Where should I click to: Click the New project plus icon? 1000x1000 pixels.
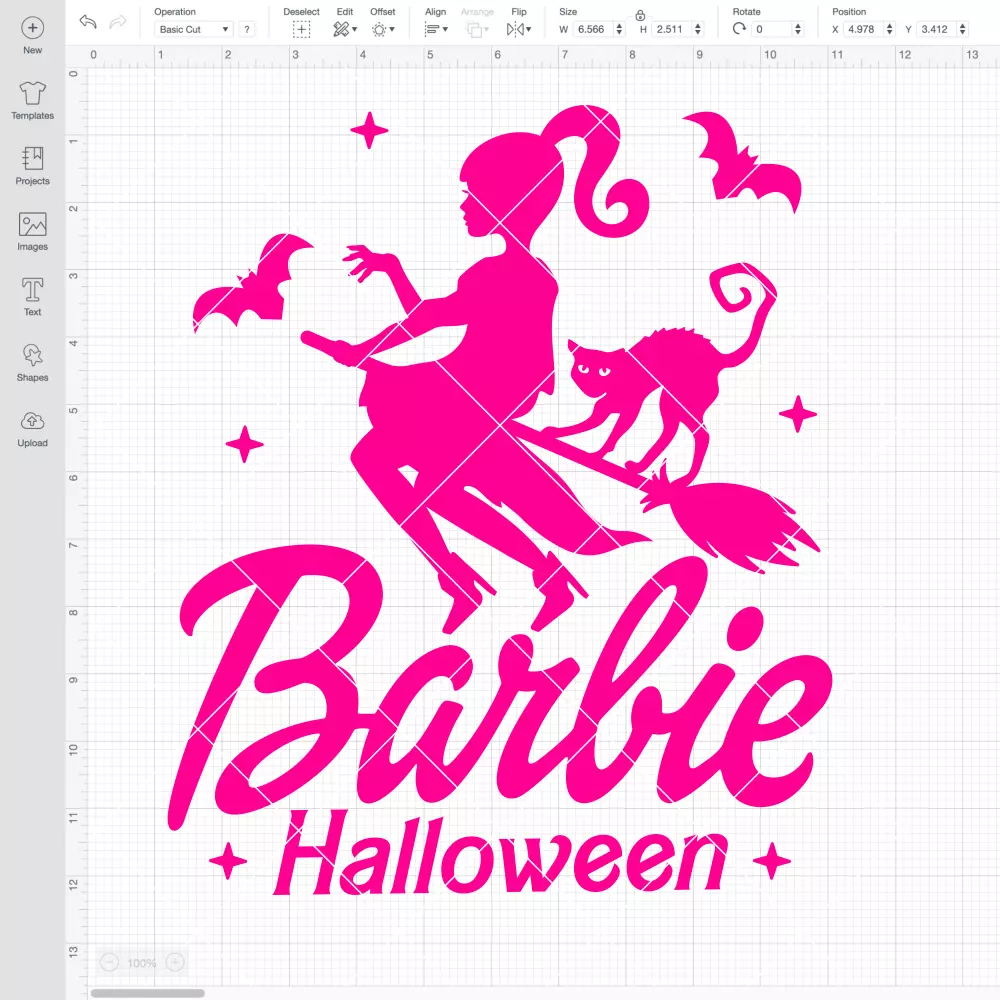[33, 28]
